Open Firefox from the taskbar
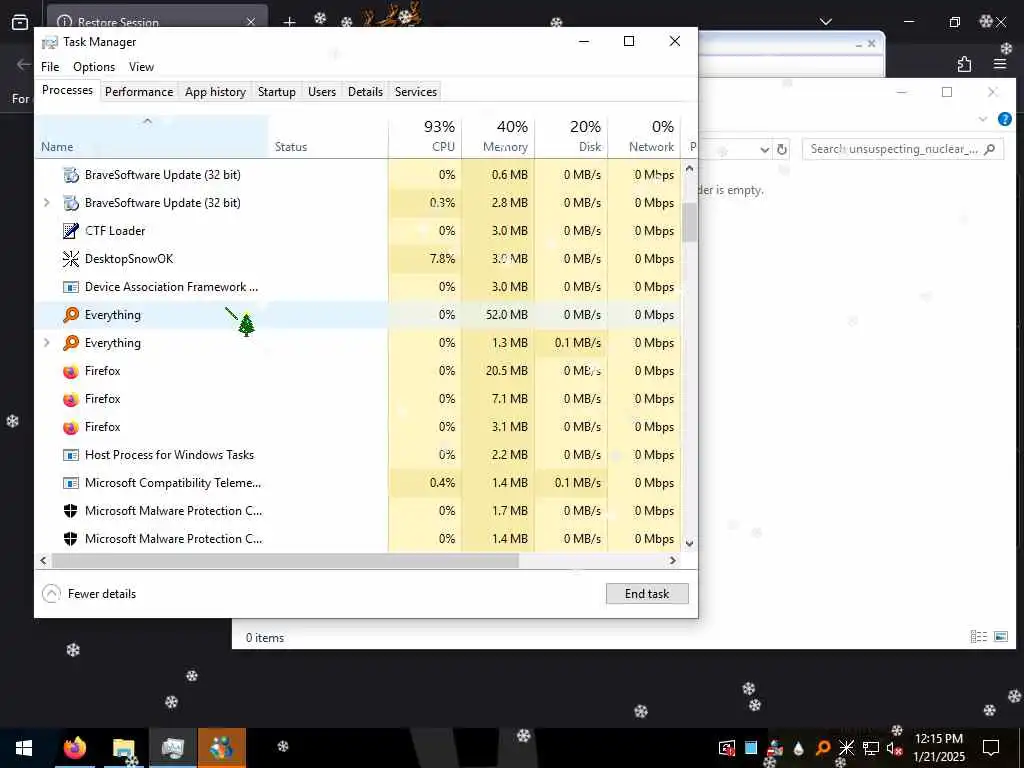 [74, 748]
